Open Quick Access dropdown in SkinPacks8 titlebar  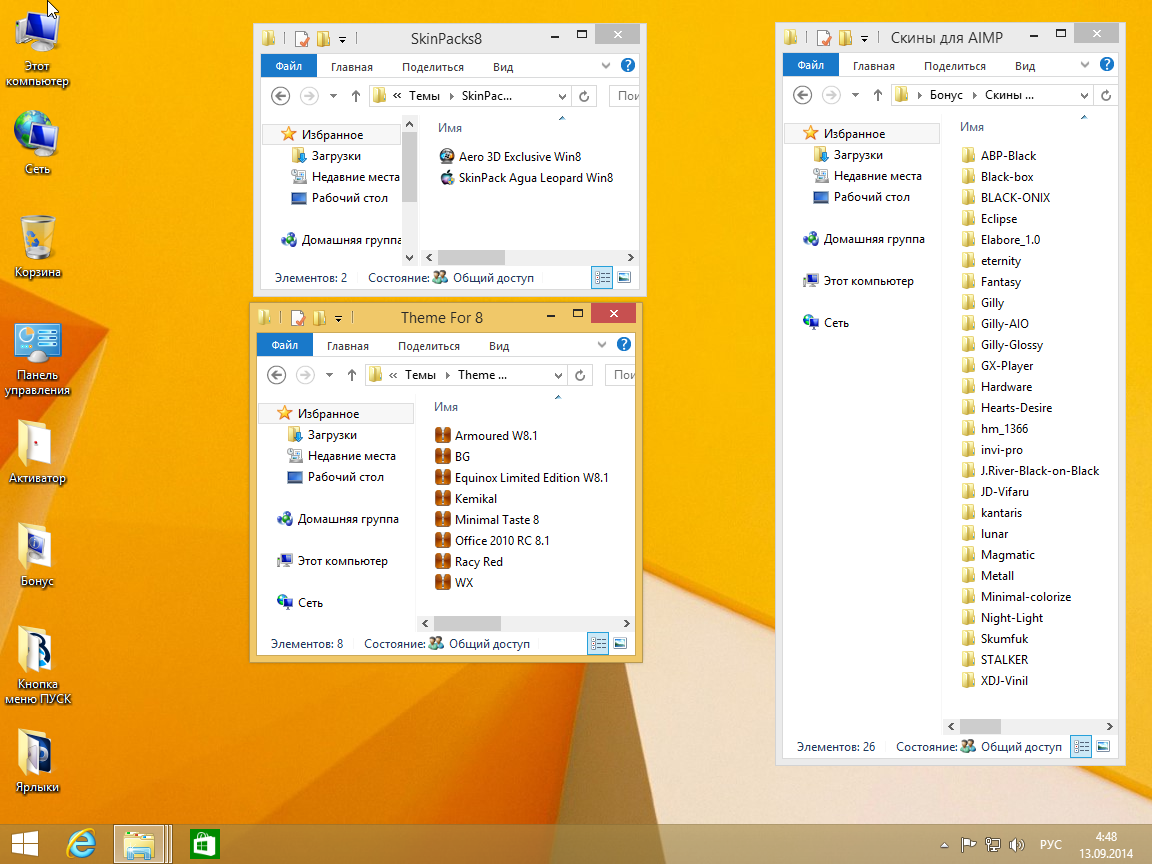click(x=342, y=39)
